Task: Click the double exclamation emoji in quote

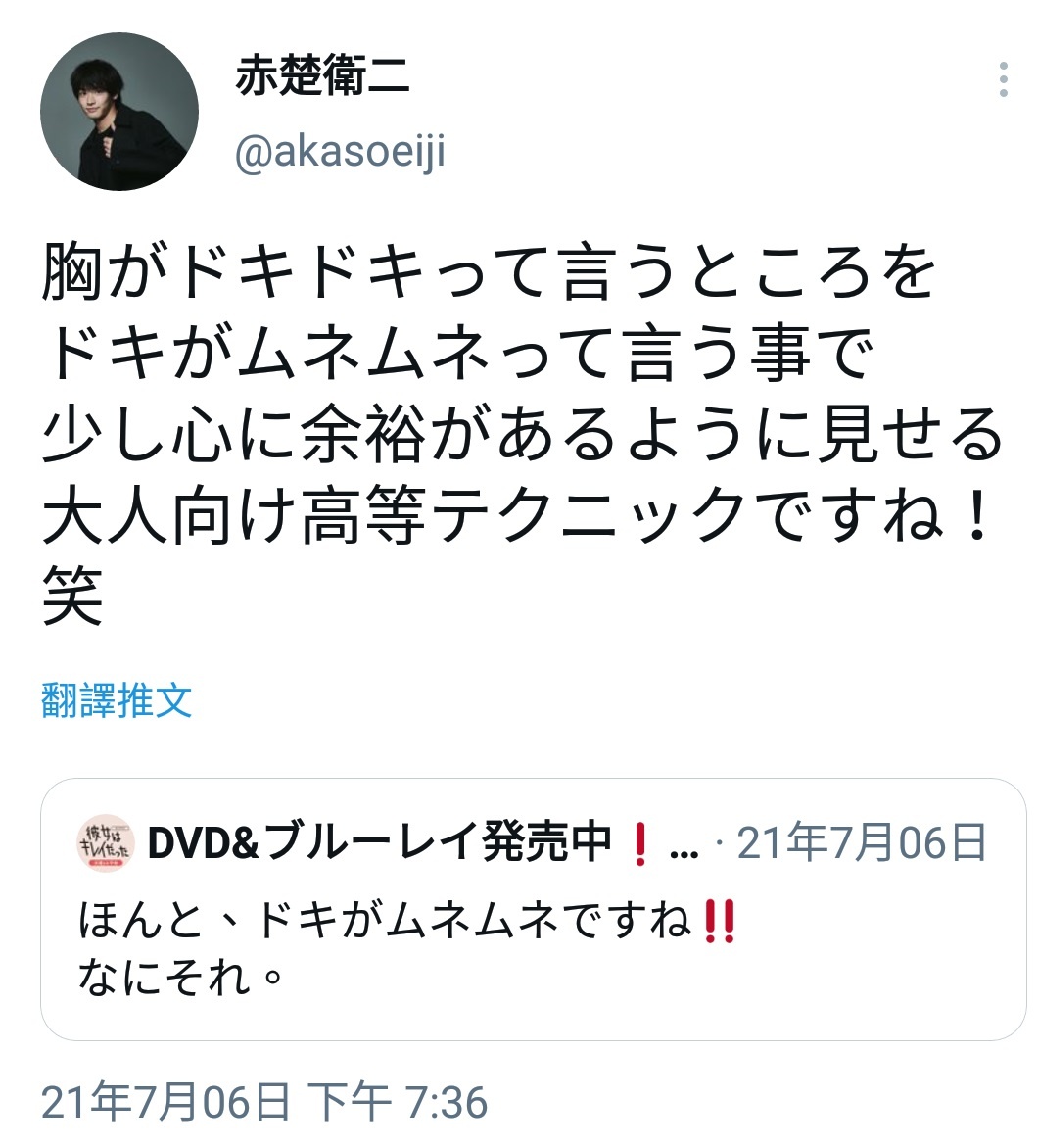Action: click(x=719, y=921)
